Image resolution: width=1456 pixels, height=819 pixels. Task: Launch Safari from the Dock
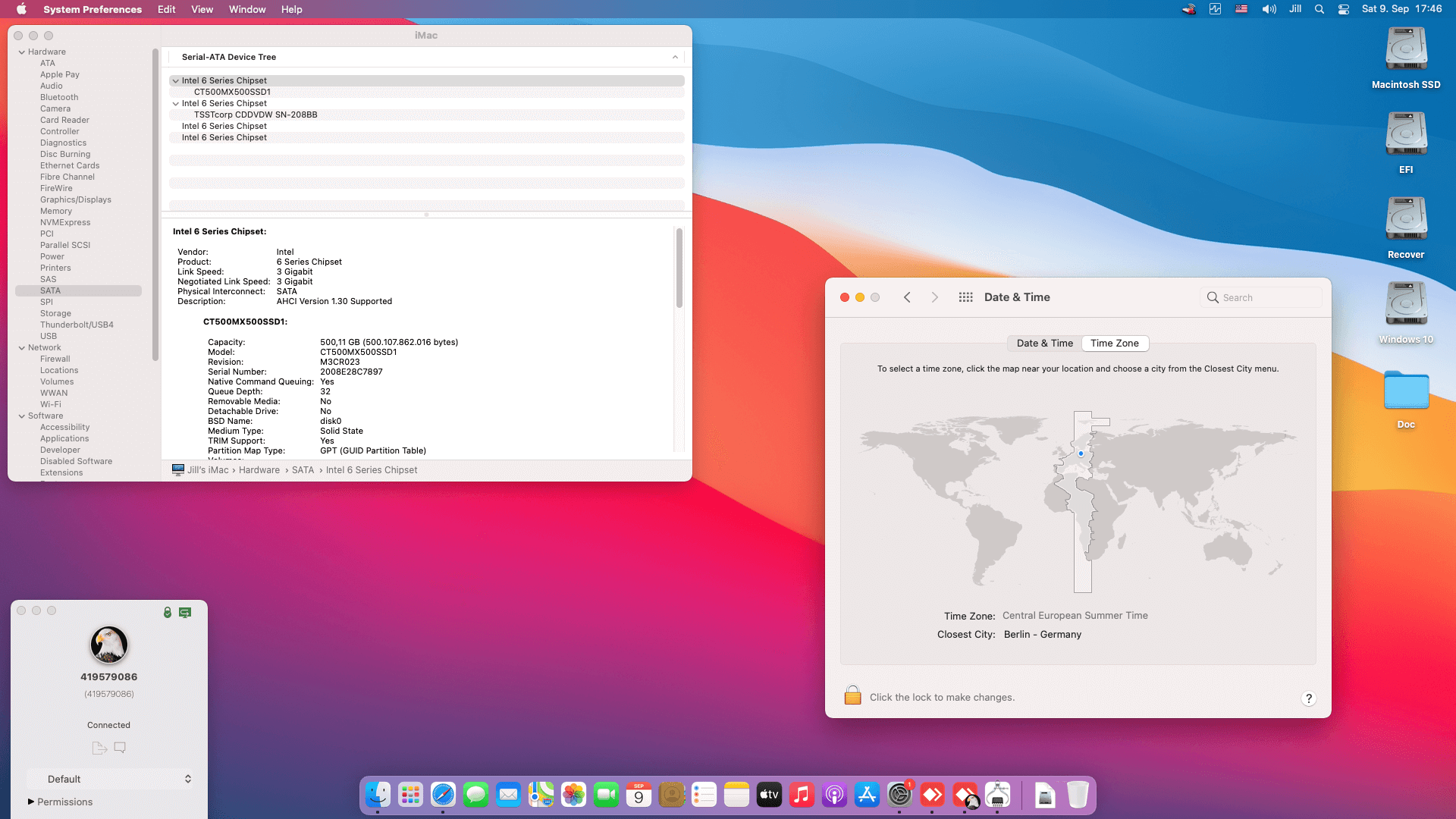(443, 795)
